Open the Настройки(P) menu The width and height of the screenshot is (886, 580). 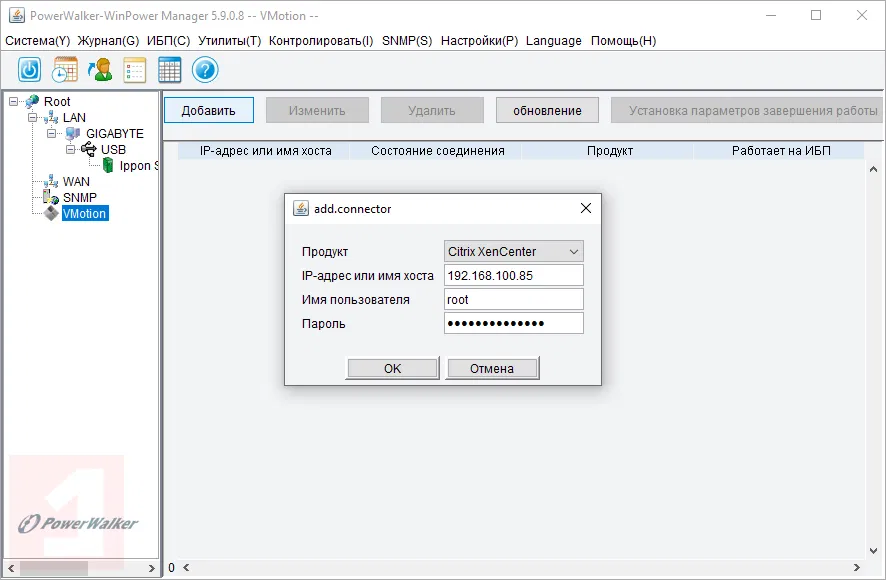[x=479, y=41]
